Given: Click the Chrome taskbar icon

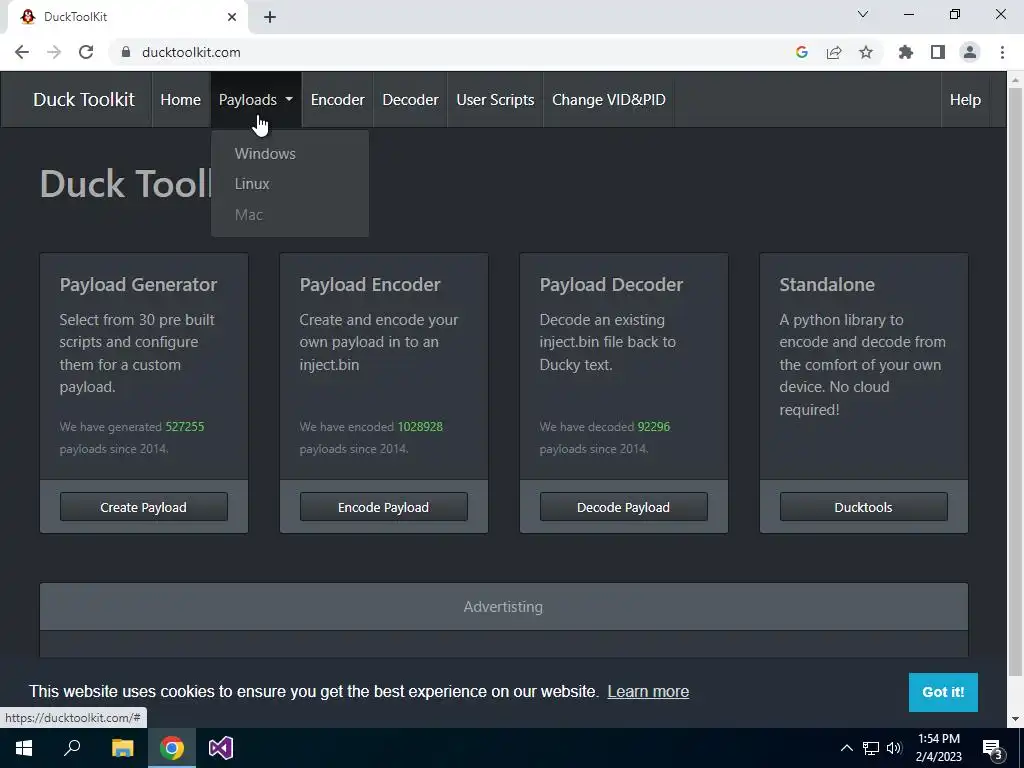Looking at the screenshot, I should coord(172,748).
